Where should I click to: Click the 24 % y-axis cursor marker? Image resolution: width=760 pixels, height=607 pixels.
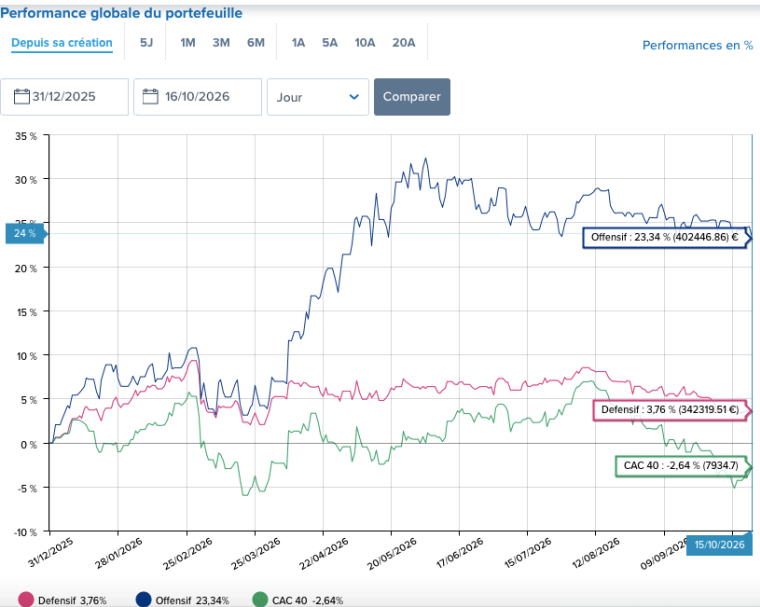click(x=26, y=234)
